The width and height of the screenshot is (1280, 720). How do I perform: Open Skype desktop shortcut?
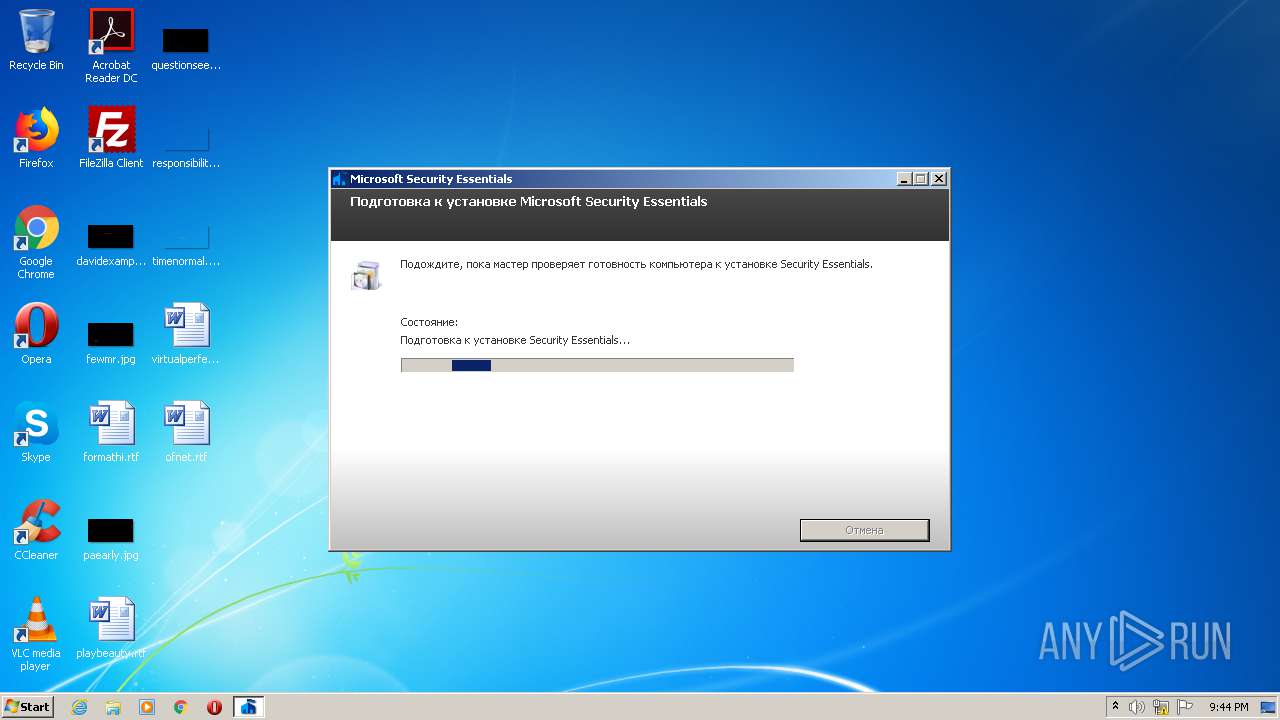click(x=36, y=432)
